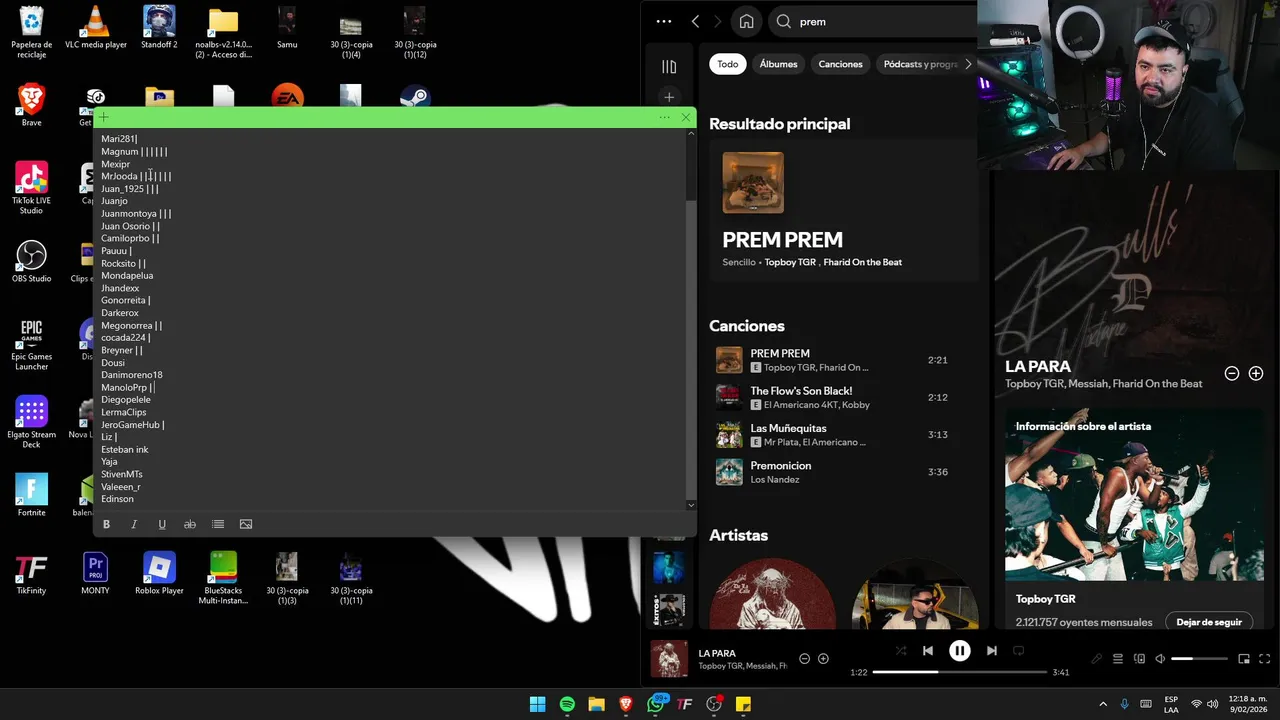Viewport: 1280px width, 720px height.
Task: Add LA PARA to library in now-playing panel
Action: 1256,373
